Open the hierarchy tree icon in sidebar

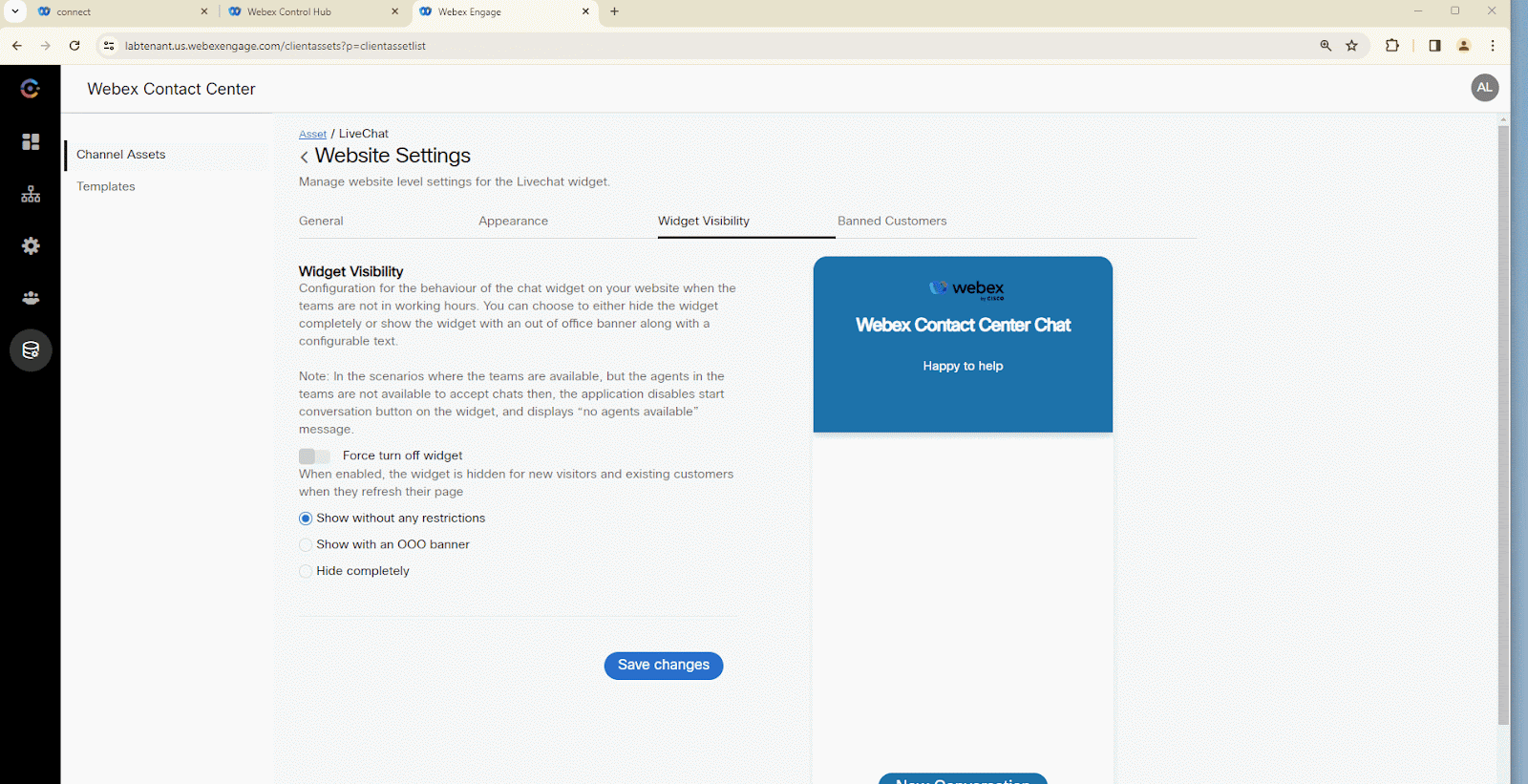(x=31, y=194)
